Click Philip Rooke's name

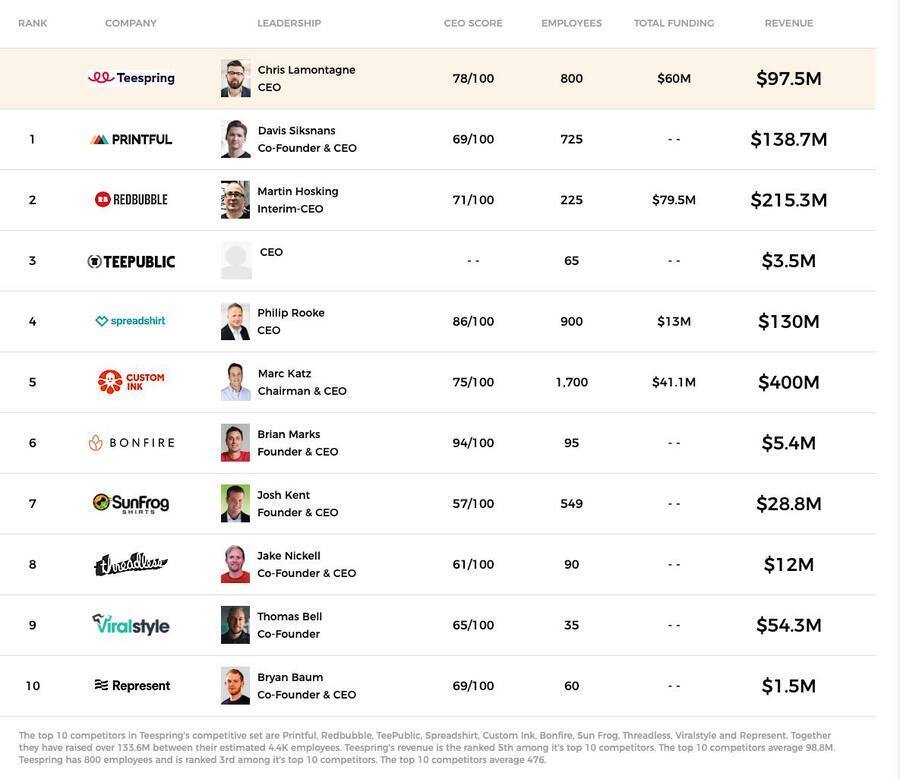291,313
